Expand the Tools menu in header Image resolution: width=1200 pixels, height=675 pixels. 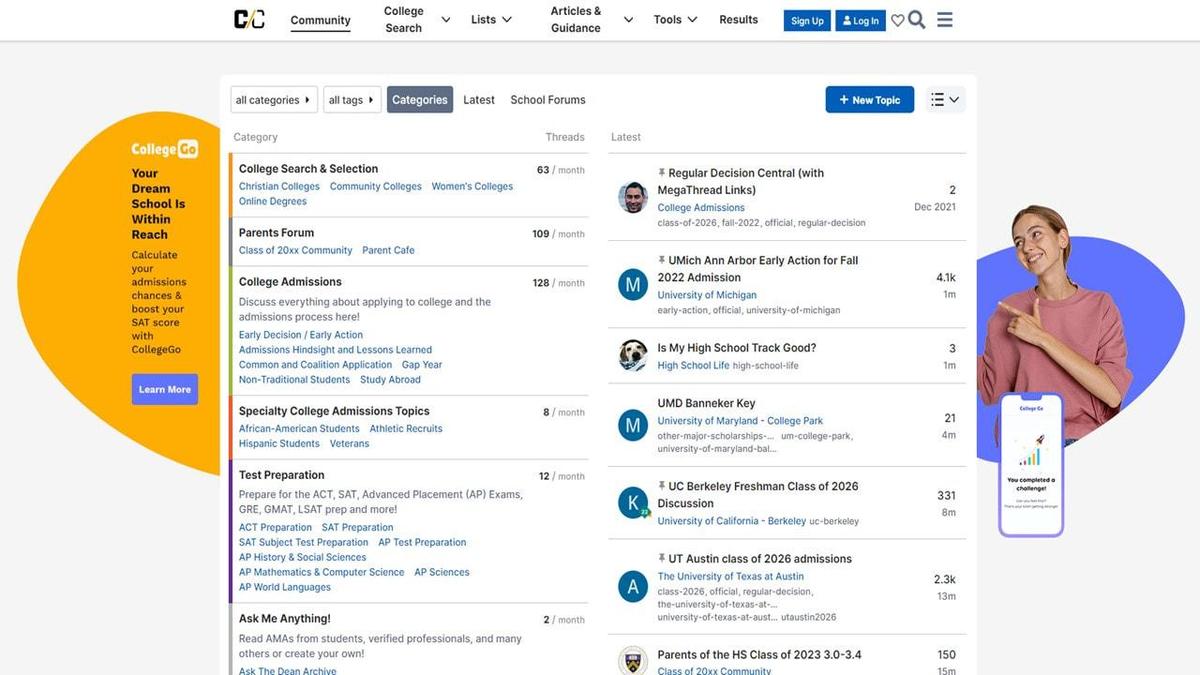[x=675, y=20]
